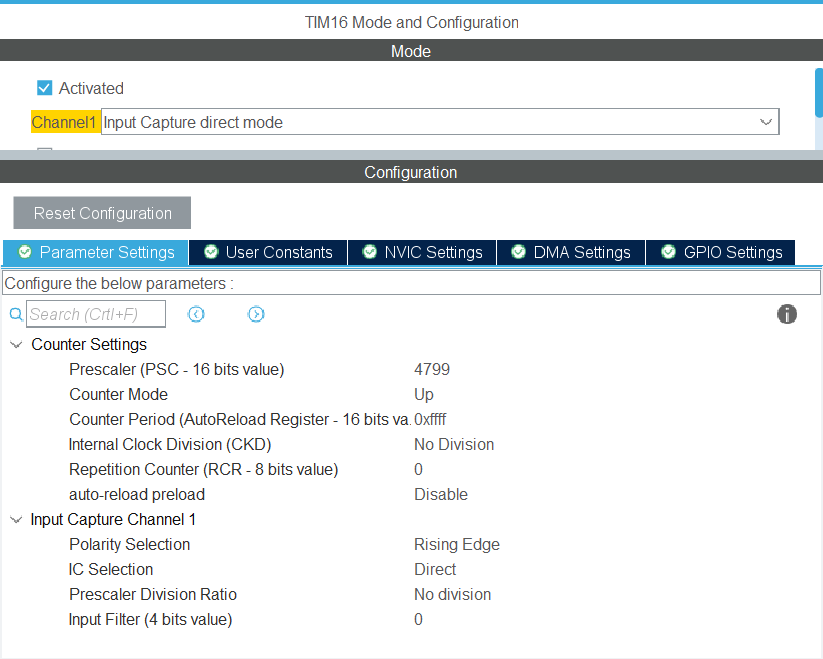Switch to the DMA Settings tab

571,252
